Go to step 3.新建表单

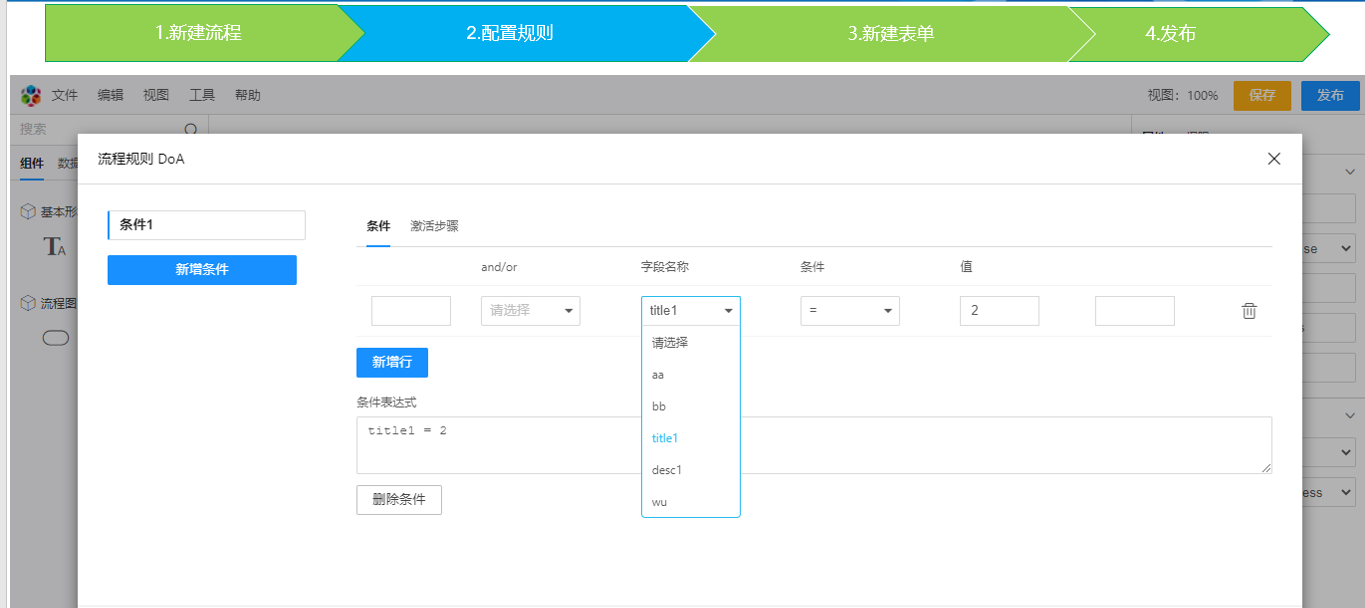(891, 33)
